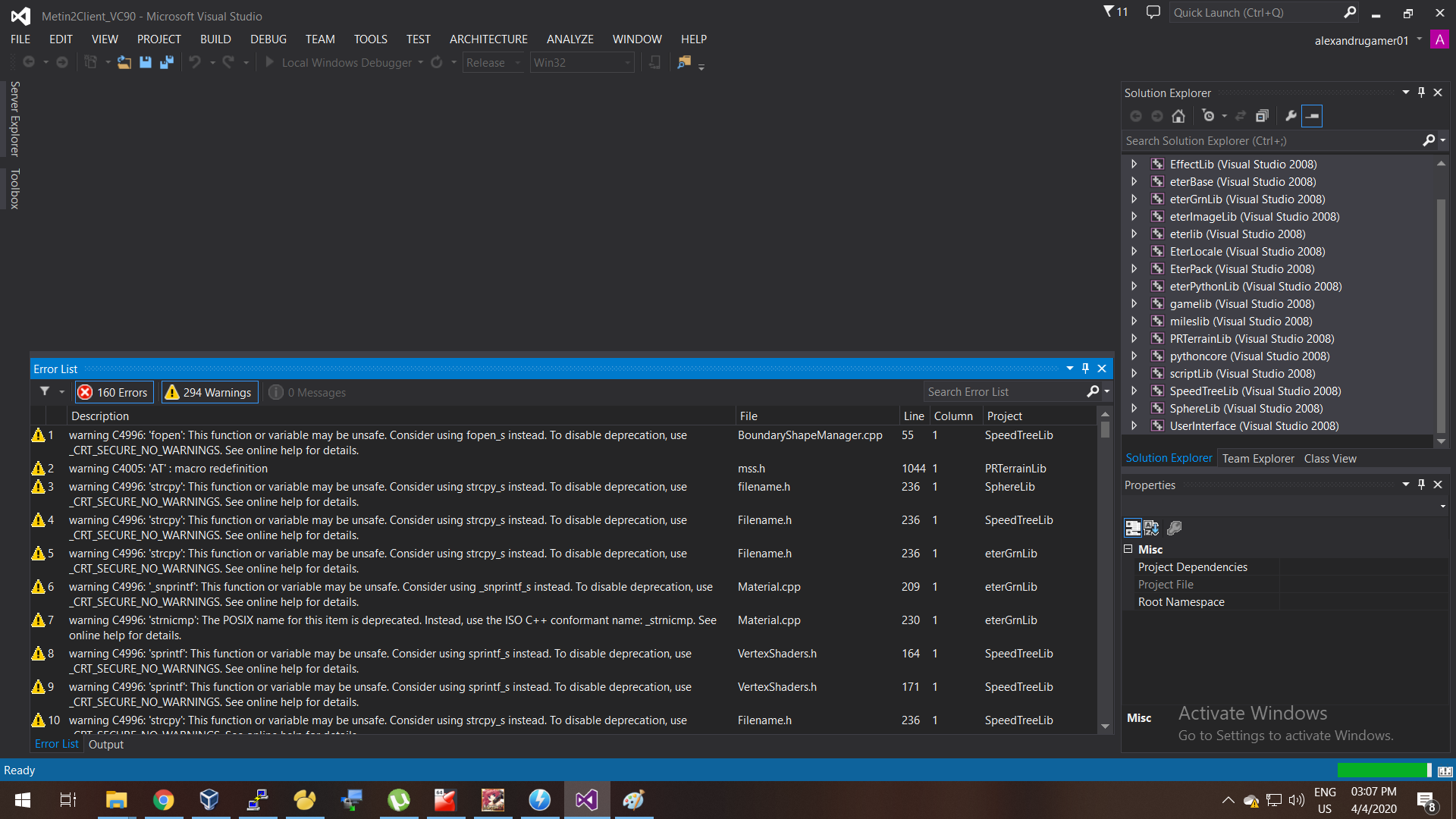The width and height of the screenshot is (1456, 819).
Task: Open File Explorer from the taskbar
Action: point(116,800)
